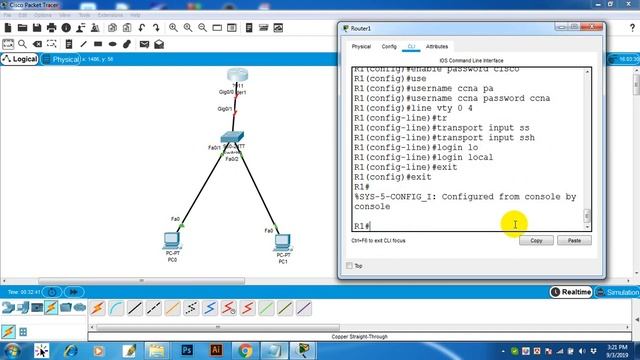Zoom in on the workspace

[x=173, y=28]
